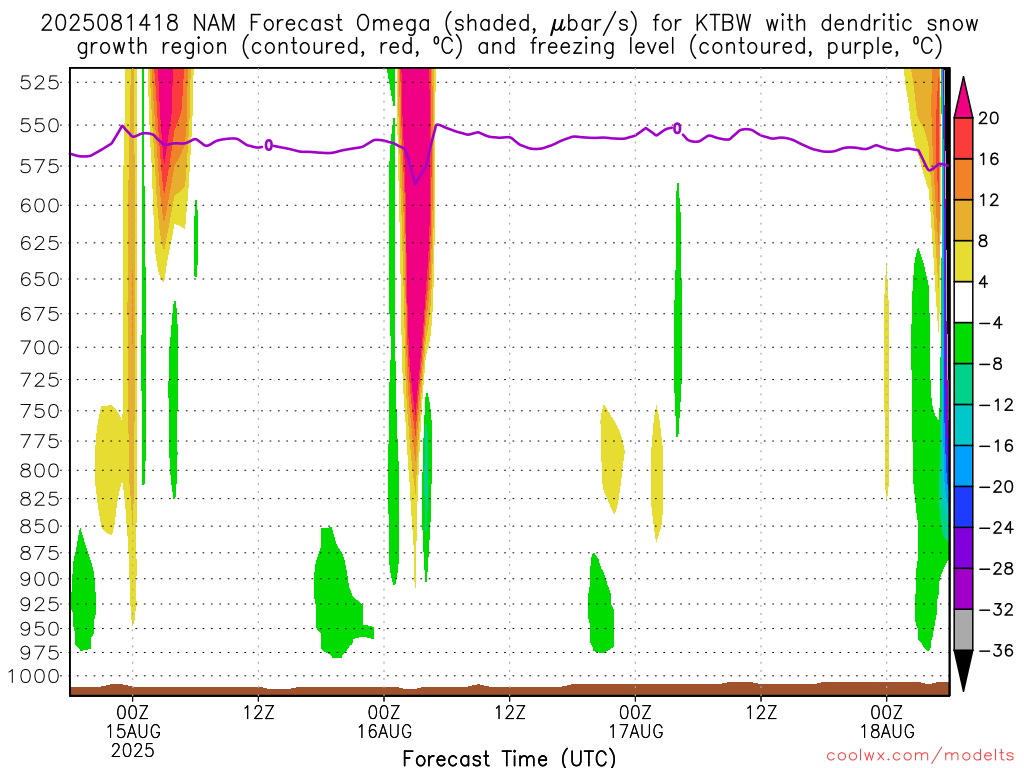The height and width of the screenshot is (768, 1024).
Task: Click the magenta color bar segment above 20
Action: point(963,97)
